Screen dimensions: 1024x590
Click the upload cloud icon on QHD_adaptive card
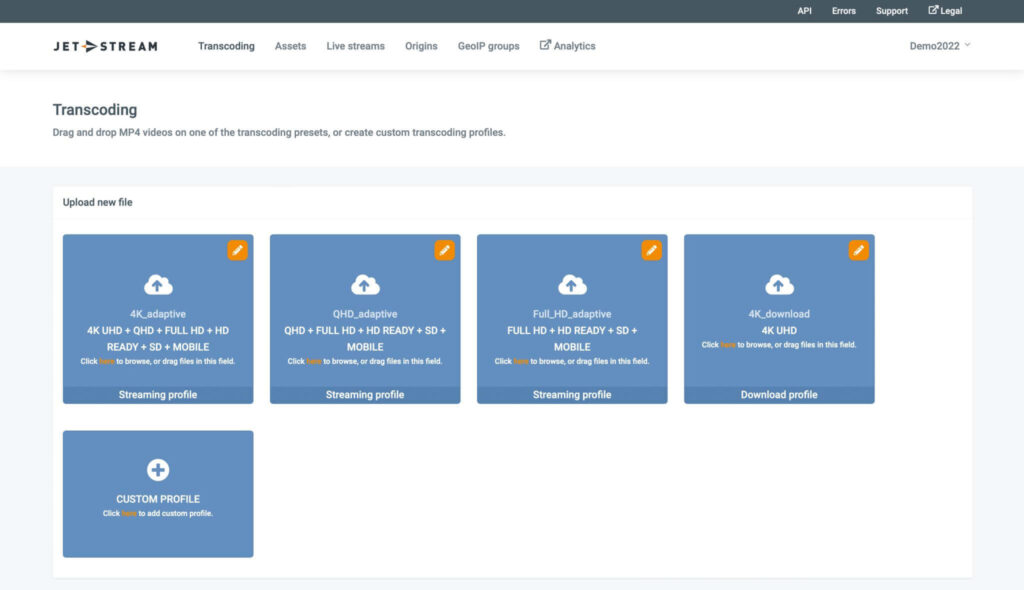pyautogui.click(x=364, y=285)
